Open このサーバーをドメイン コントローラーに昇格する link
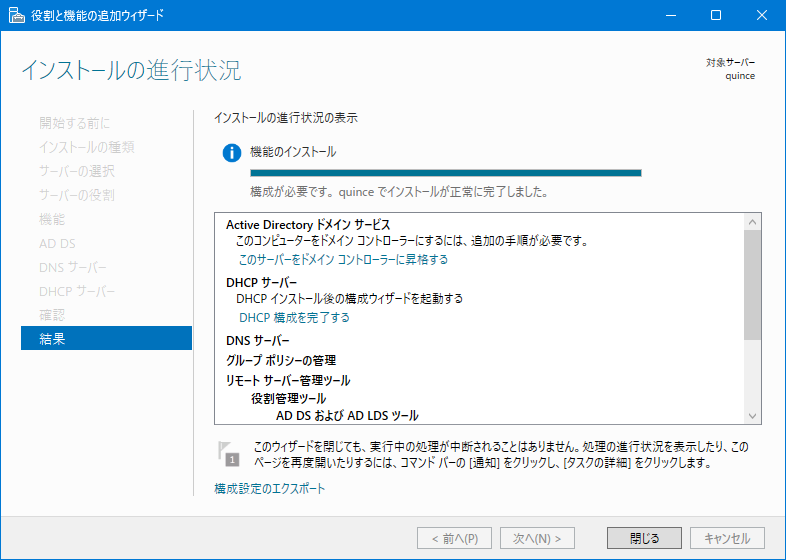 pyautogui.click(x=343, y=260)
